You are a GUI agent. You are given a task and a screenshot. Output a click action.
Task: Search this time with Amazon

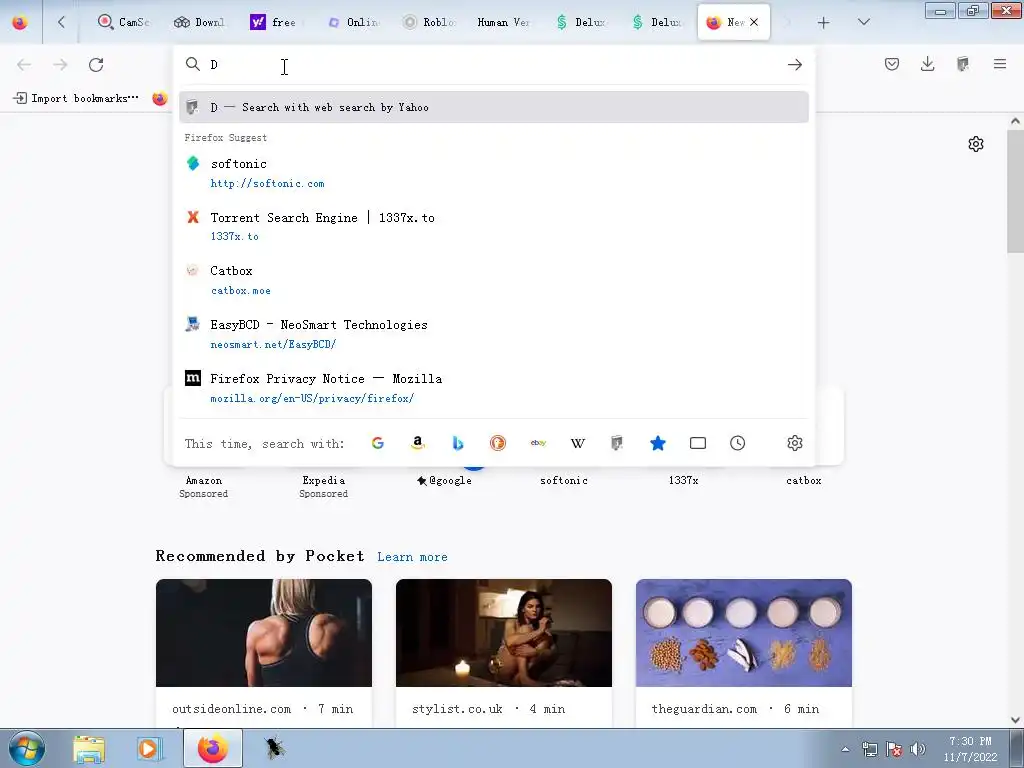(418, 443)
